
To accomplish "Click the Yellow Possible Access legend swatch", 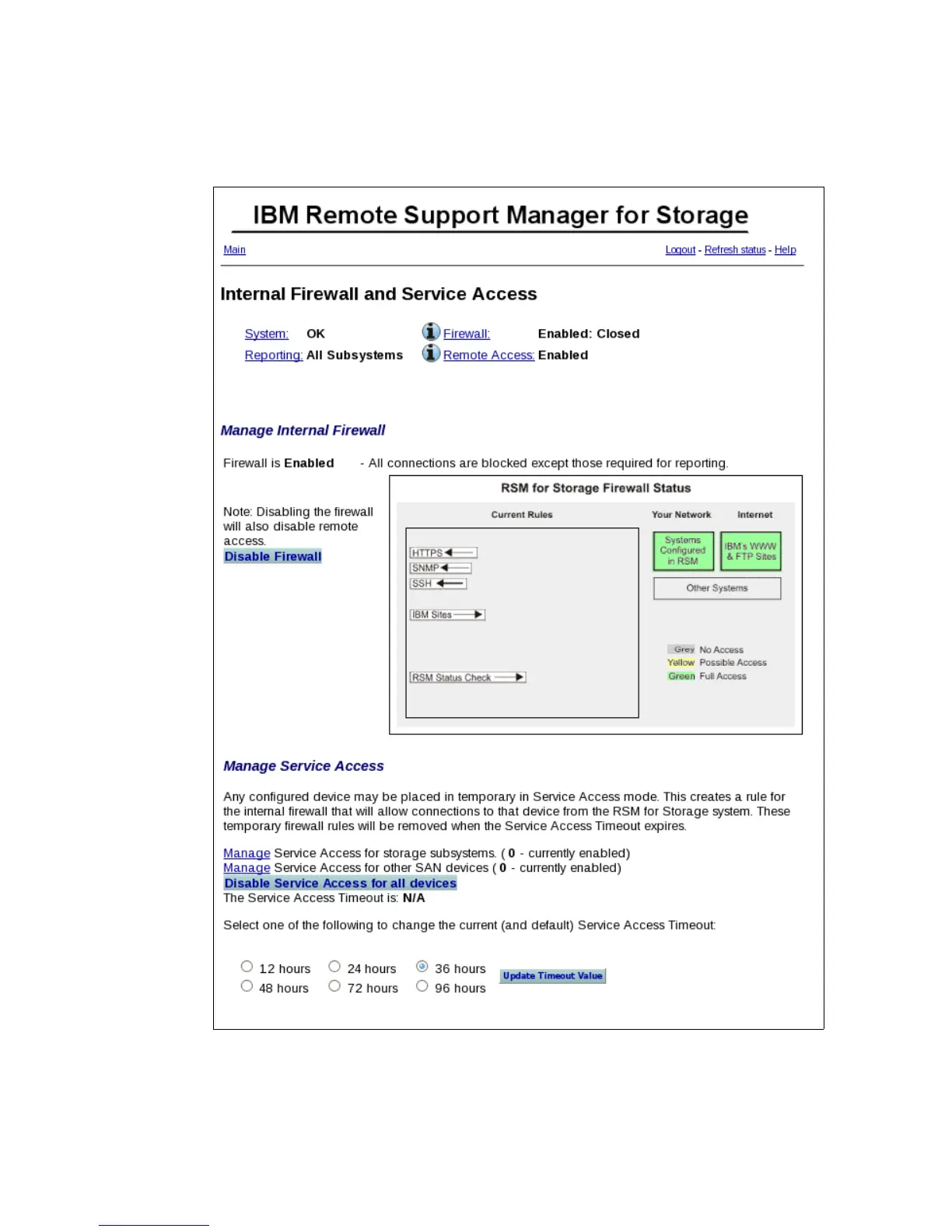I will point(681,663).
